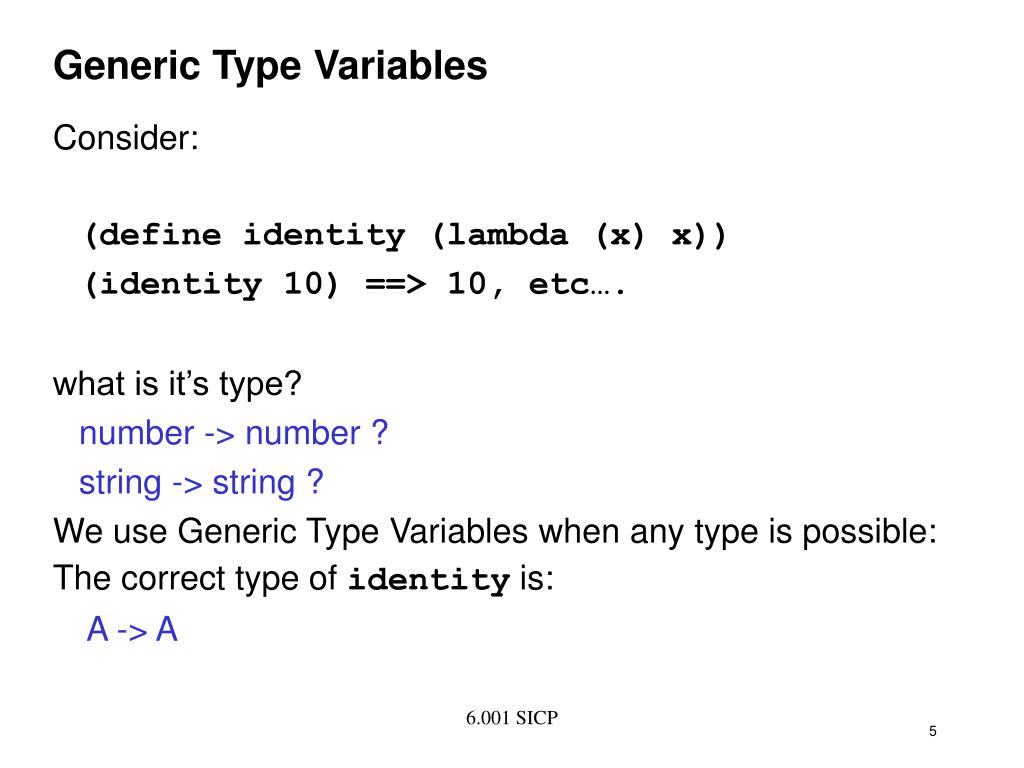Click the slide page number 5
1024x768 pixels.
click(932, 732)
